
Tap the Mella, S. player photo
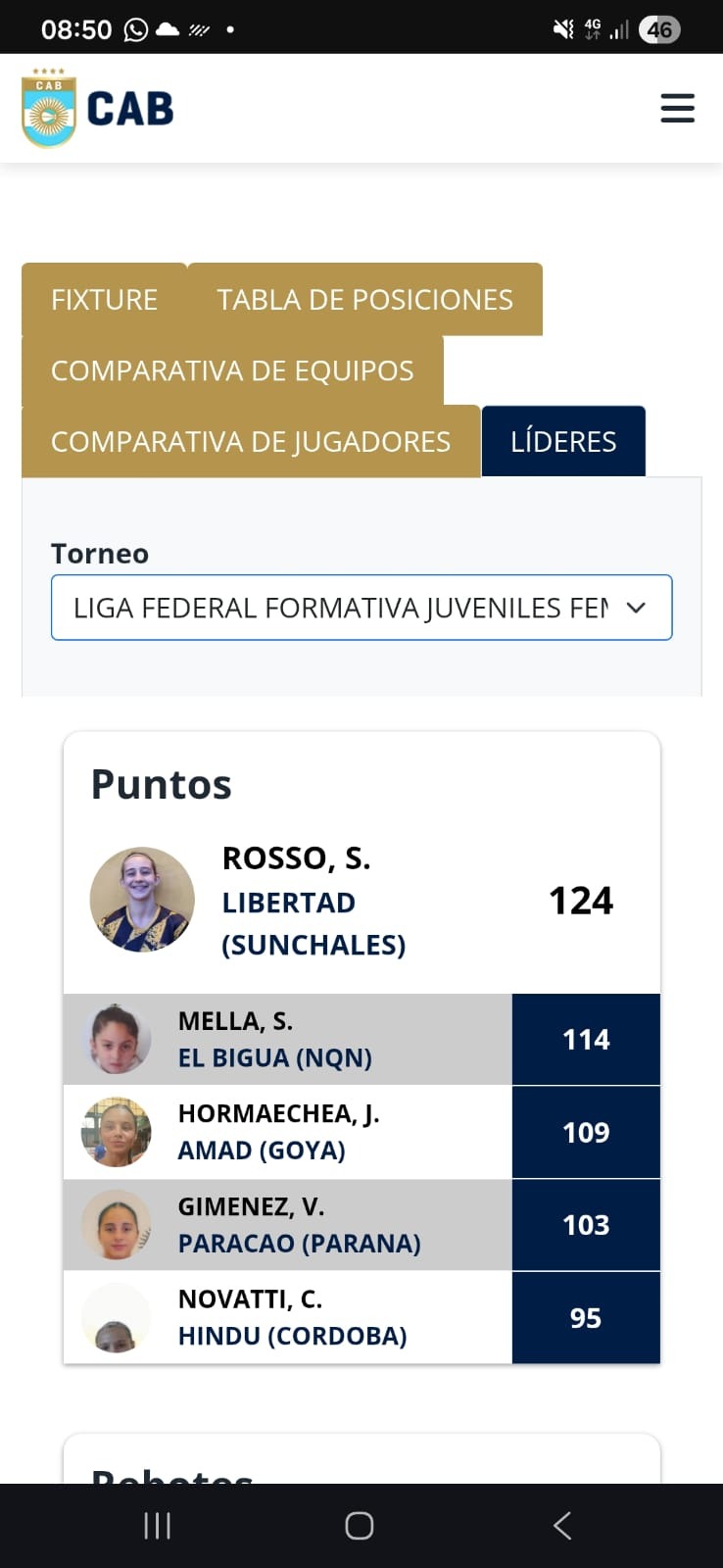[x=116, y=1039]
